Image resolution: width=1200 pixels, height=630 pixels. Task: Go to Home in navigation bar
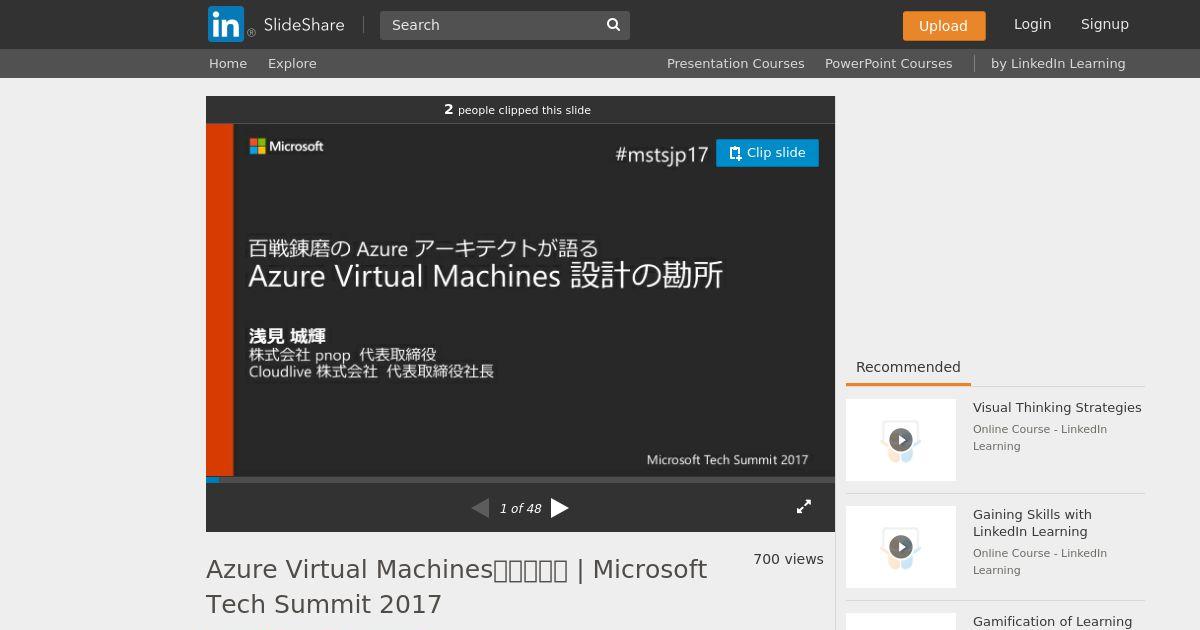tap(228, 63)
